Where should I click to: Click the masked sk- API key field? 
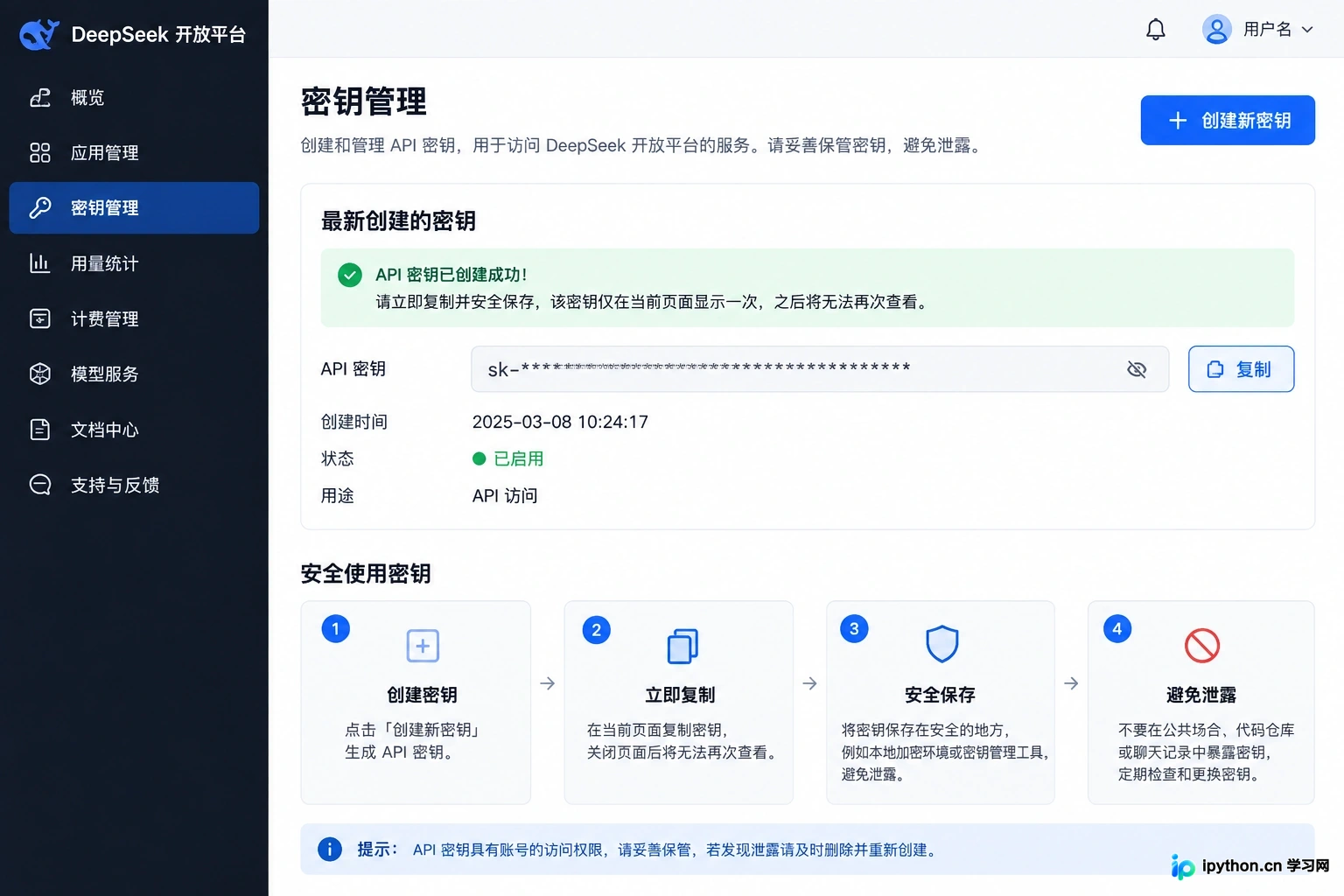coord(820,369)
